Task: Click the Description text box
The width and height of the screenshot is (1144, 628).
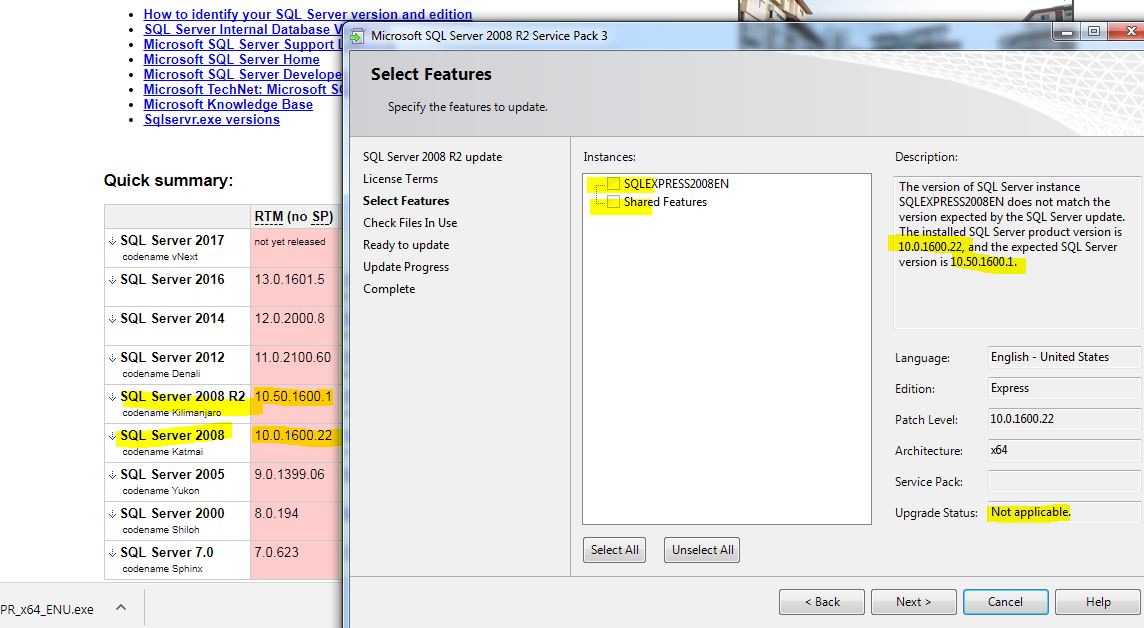Action: click(x=1017, y=252)
